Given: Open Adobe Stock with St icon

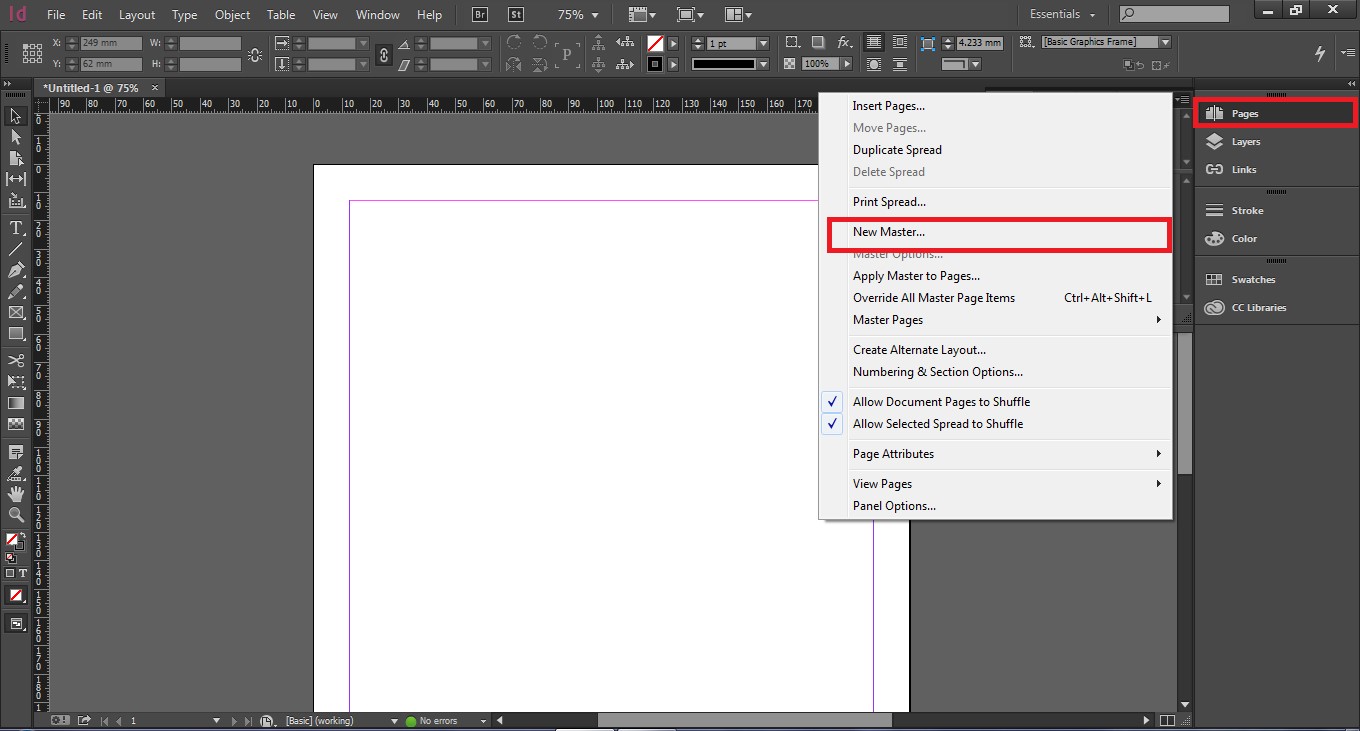Looking at the screenshot, I should (x=515, y=15).
